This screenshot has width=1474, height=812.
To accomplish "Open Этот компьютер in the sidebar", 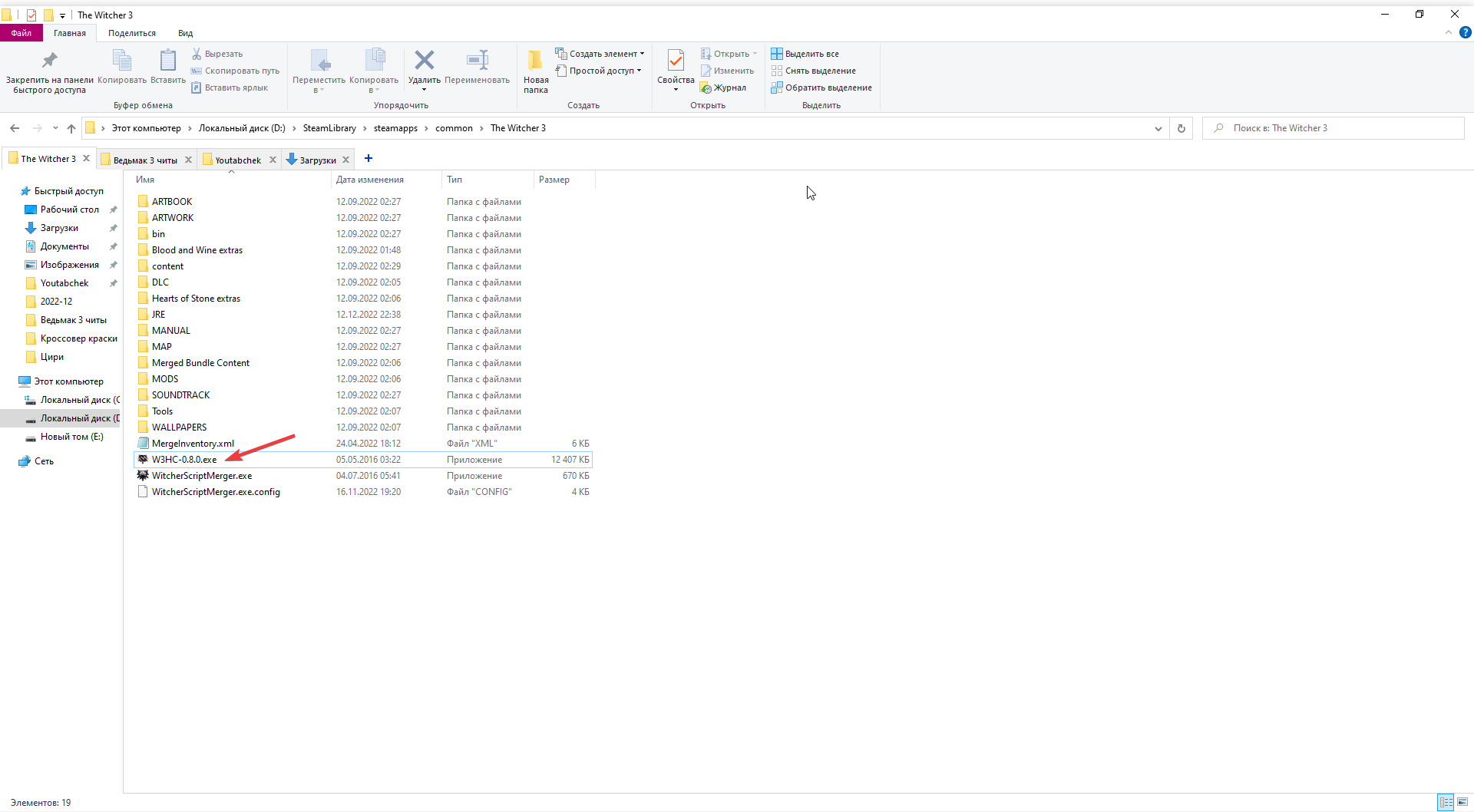I will point(68,381).
